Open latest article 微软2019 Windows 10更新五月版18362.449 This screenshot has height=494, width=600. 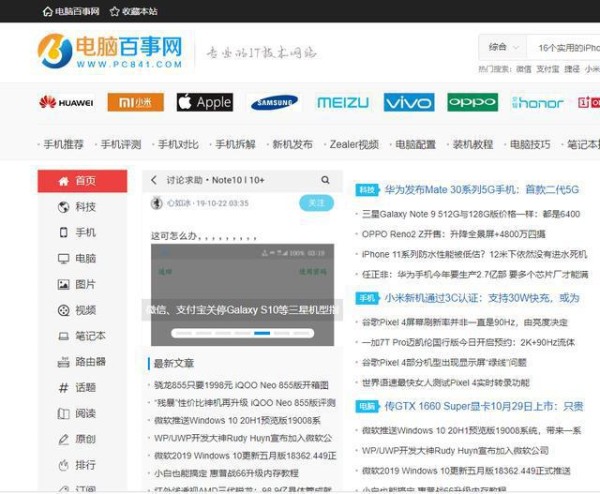tap(245, 456)
